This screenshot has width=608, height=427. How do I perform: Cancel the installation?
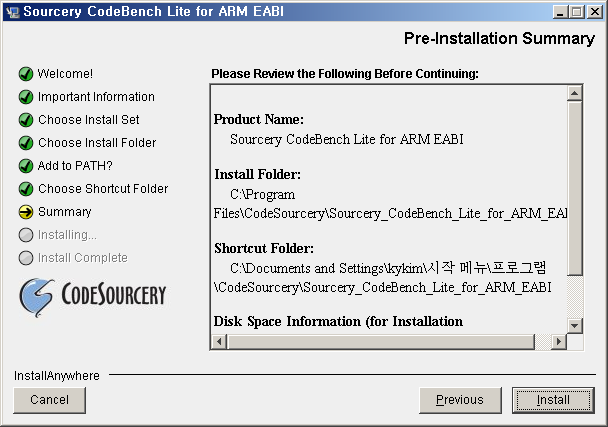[49, 400]
